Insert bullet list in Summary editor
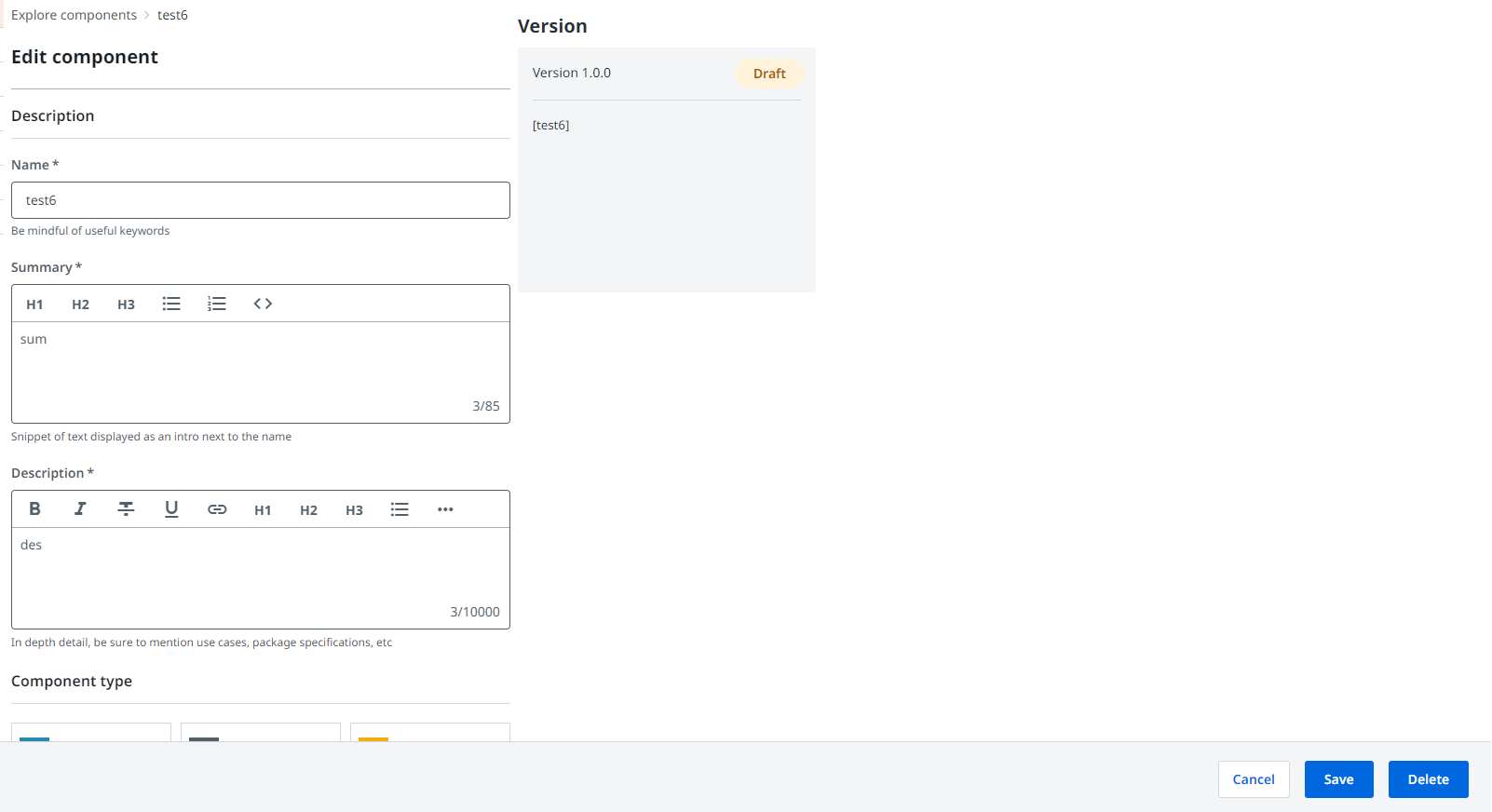Image resolution: width=1492 pixels, height=812 pixels. click(171, 304)
